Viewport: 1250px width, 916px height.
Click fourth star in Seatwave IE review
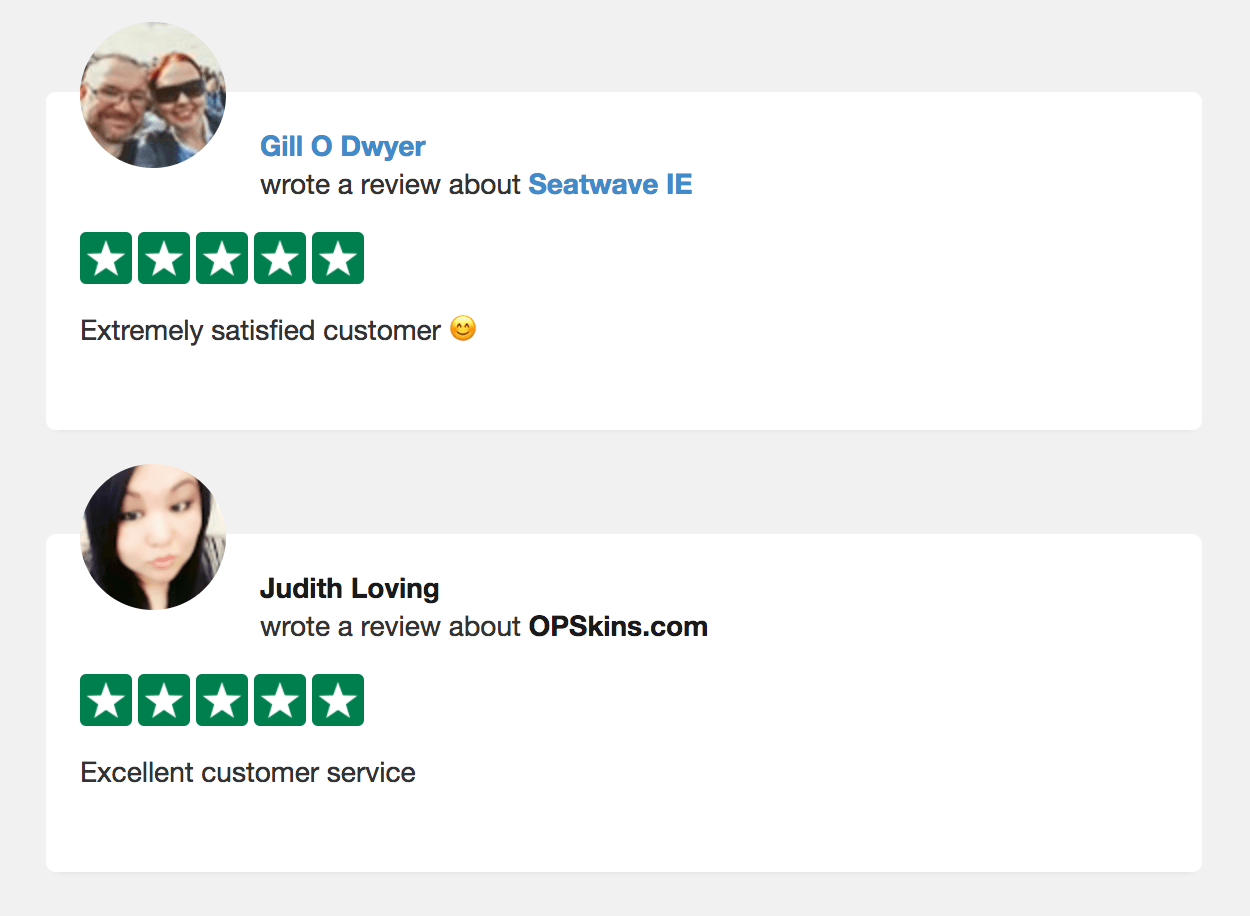pyautogui.click(x=280, y=258)
